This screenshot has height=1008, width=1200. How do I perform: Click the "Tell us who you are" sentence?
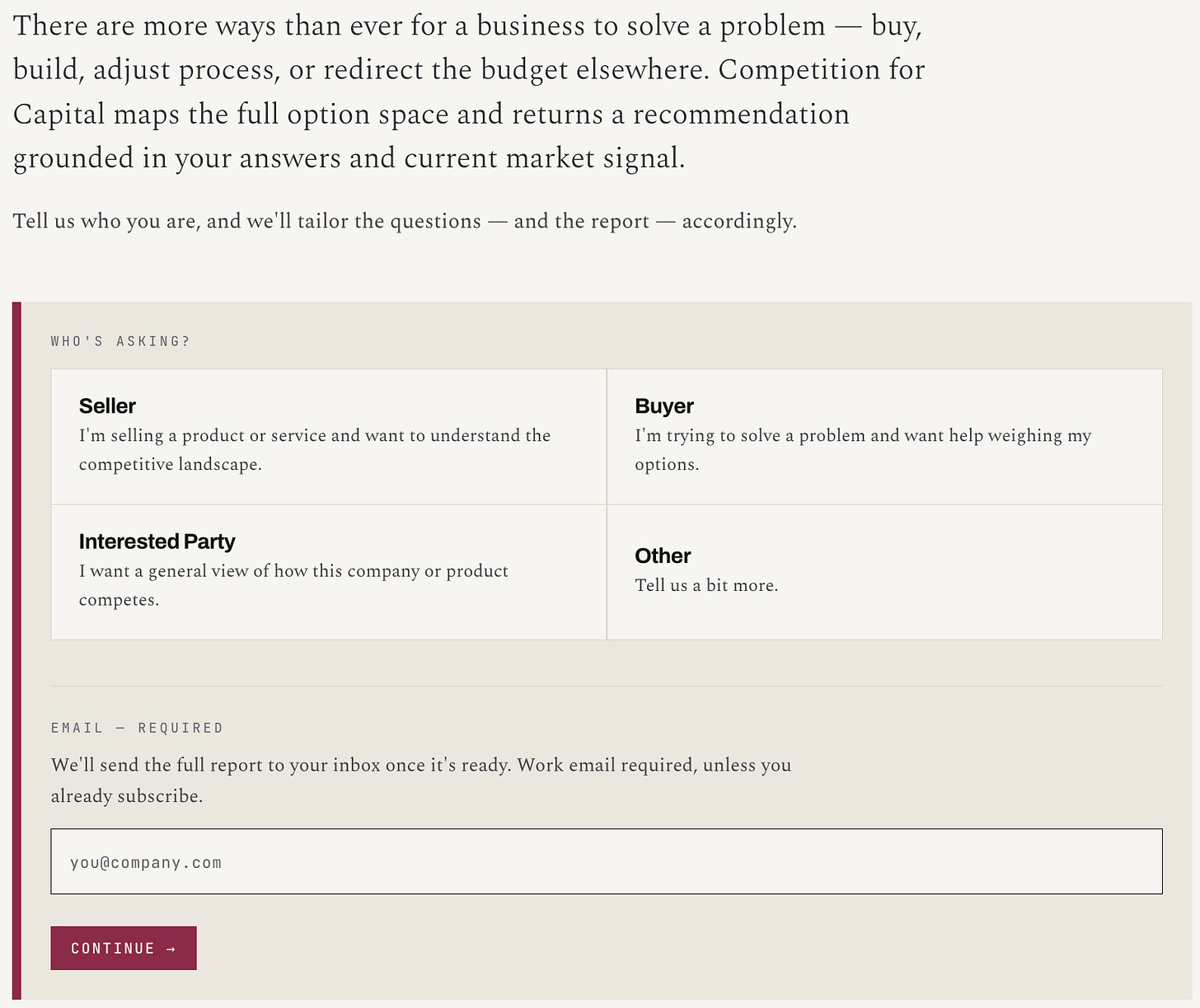pyautogui.click(x=405, y=222)
